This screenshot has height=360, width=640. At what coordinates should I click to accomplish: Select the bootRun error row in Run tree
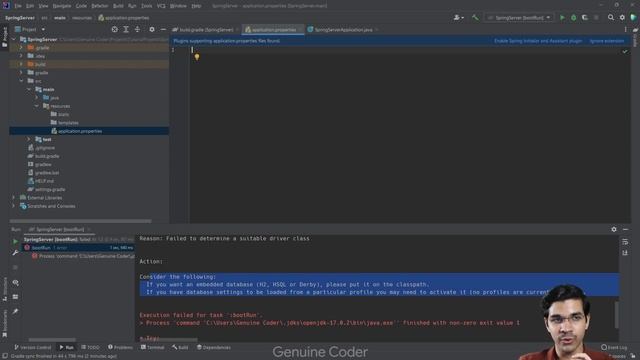coord(79,248)
